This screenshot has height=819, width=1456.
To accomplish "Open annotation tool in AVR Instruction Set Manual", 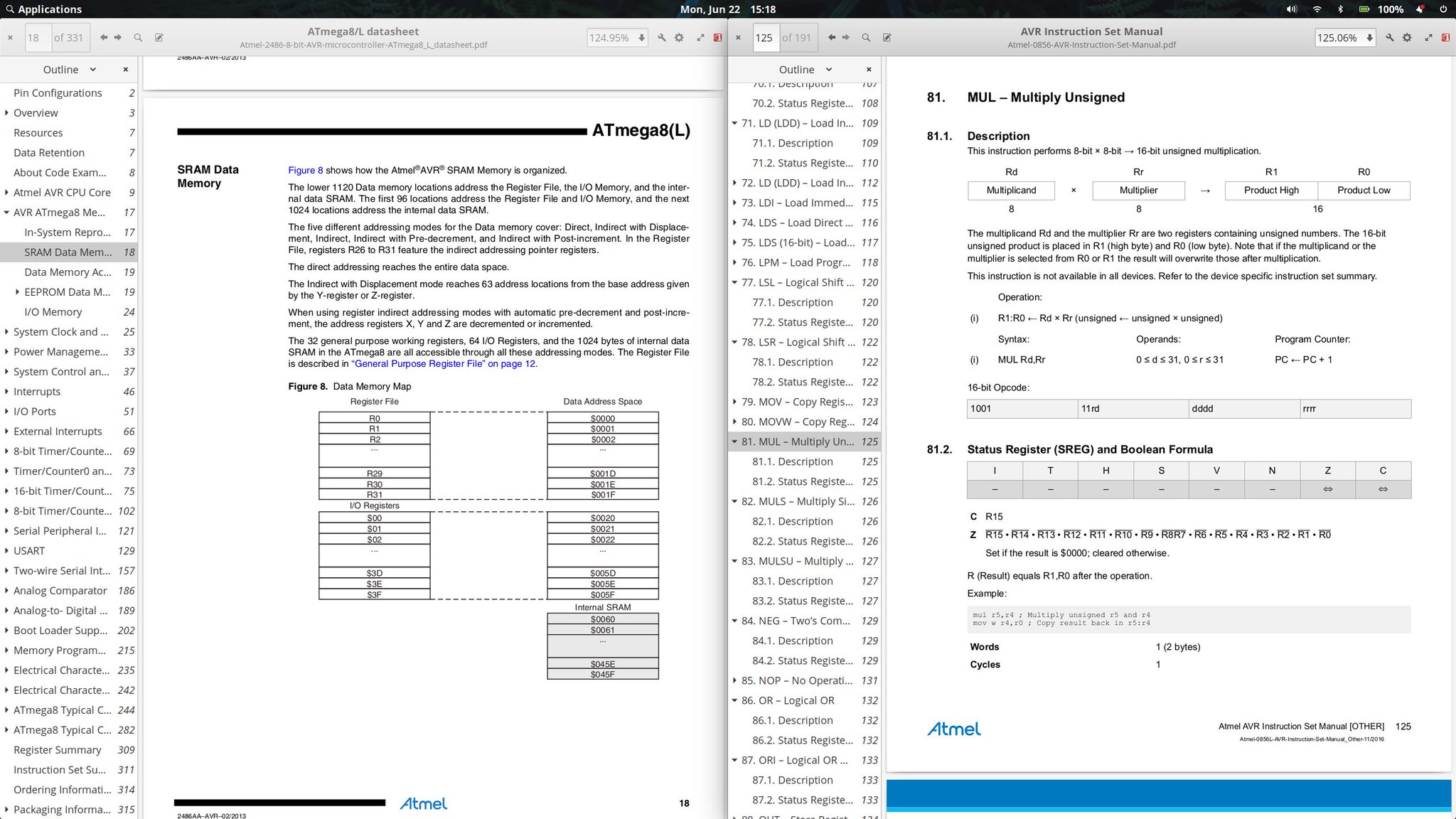I will point(887,38).
